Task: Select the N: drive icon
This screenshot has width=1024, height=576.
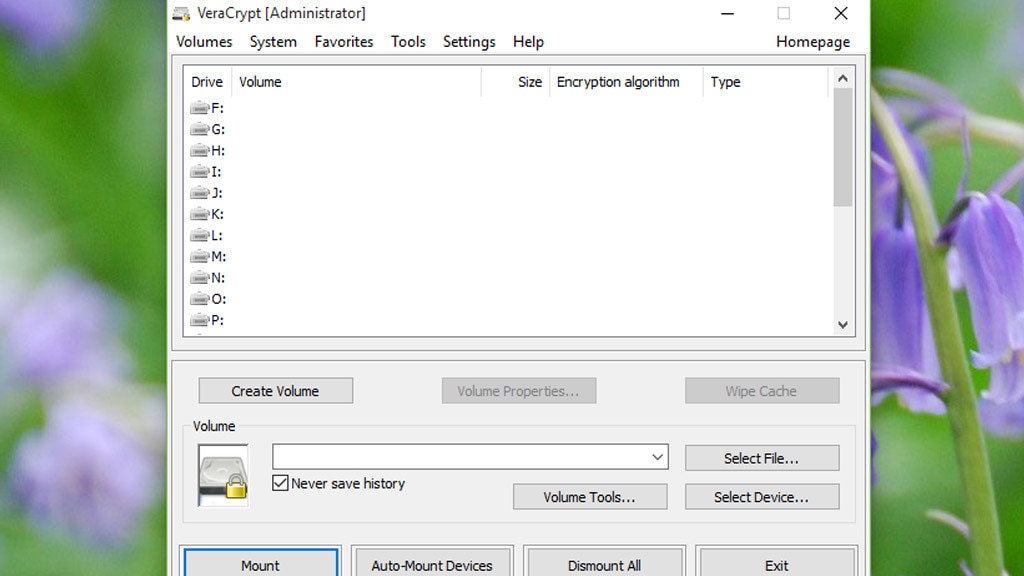Action: coord(199,278)
